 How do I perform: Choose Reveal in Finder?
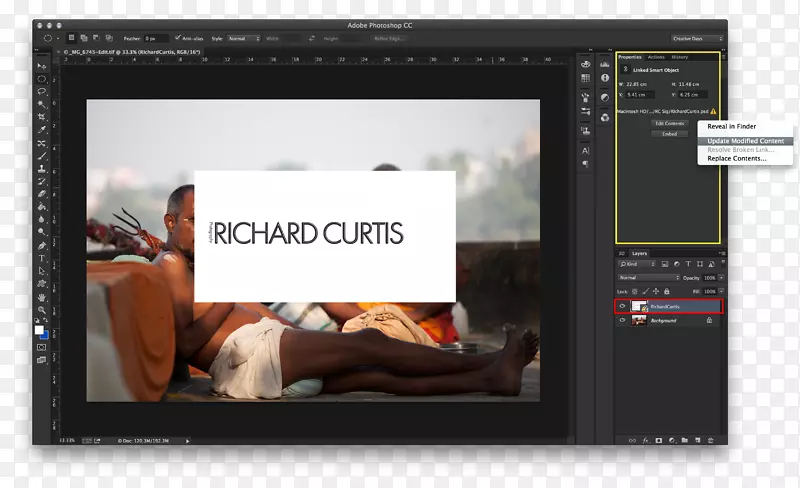(x=732, y=126)
